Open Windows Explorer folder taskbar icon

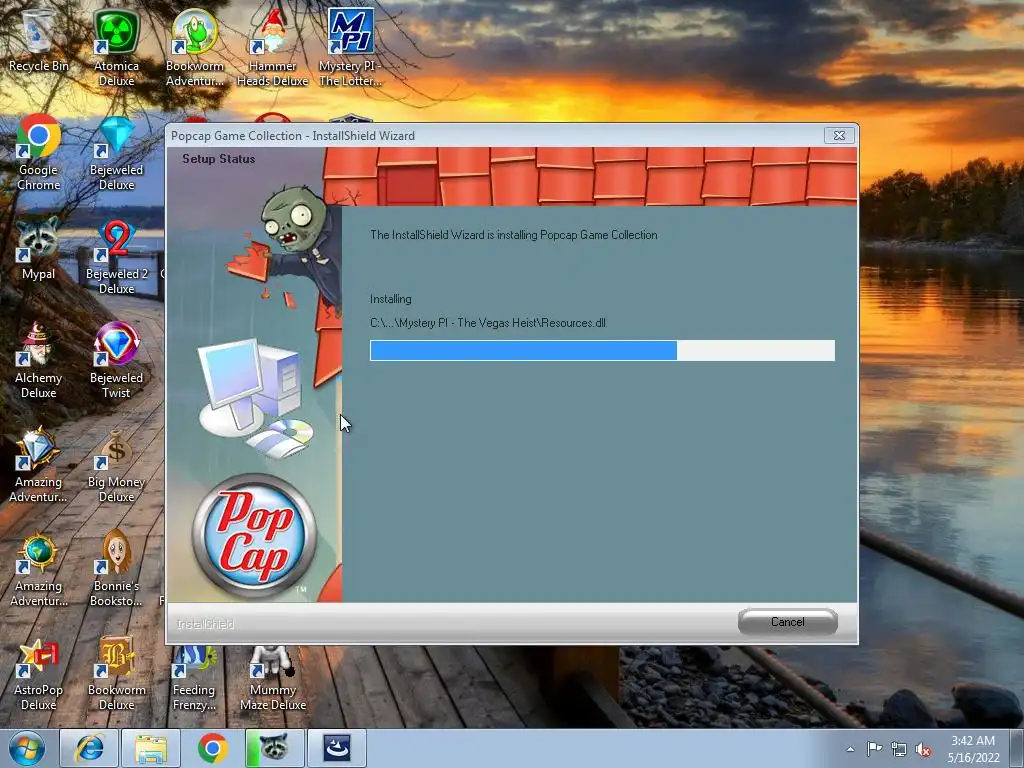click(x=150, y=748)
